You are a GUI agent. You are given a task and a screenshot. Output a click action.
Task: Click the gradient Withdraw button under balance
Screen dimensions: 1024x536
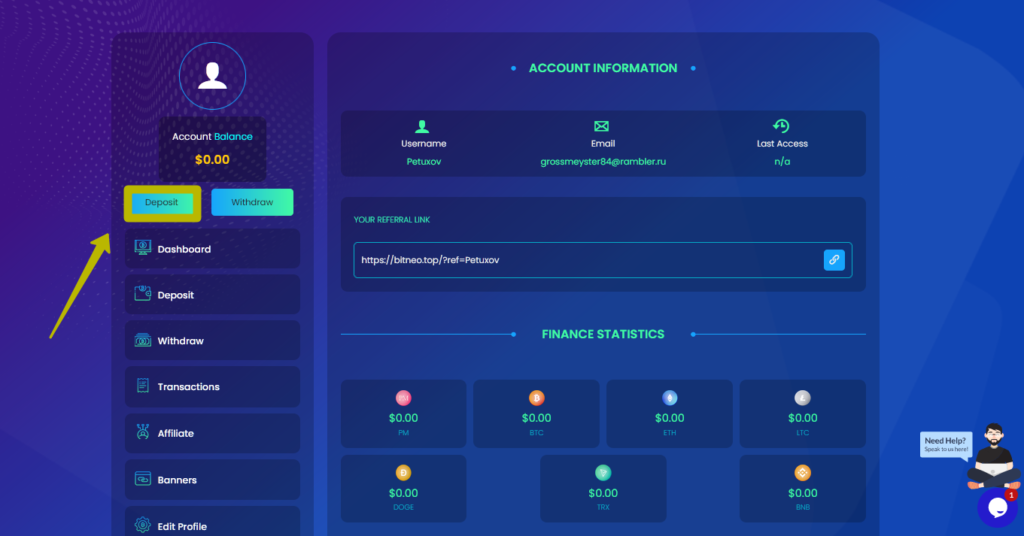pyautogui.click(x=252, y=202)
